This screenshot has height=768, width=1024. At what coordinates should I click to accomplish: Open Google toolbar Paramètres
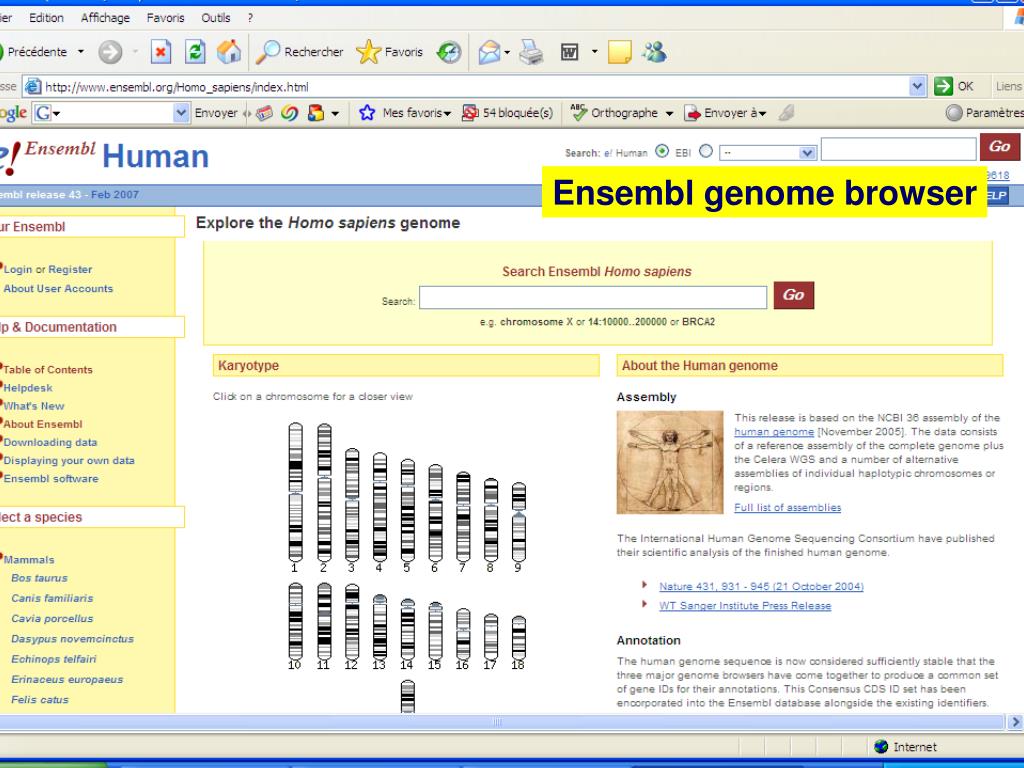[x=985, y=113]
